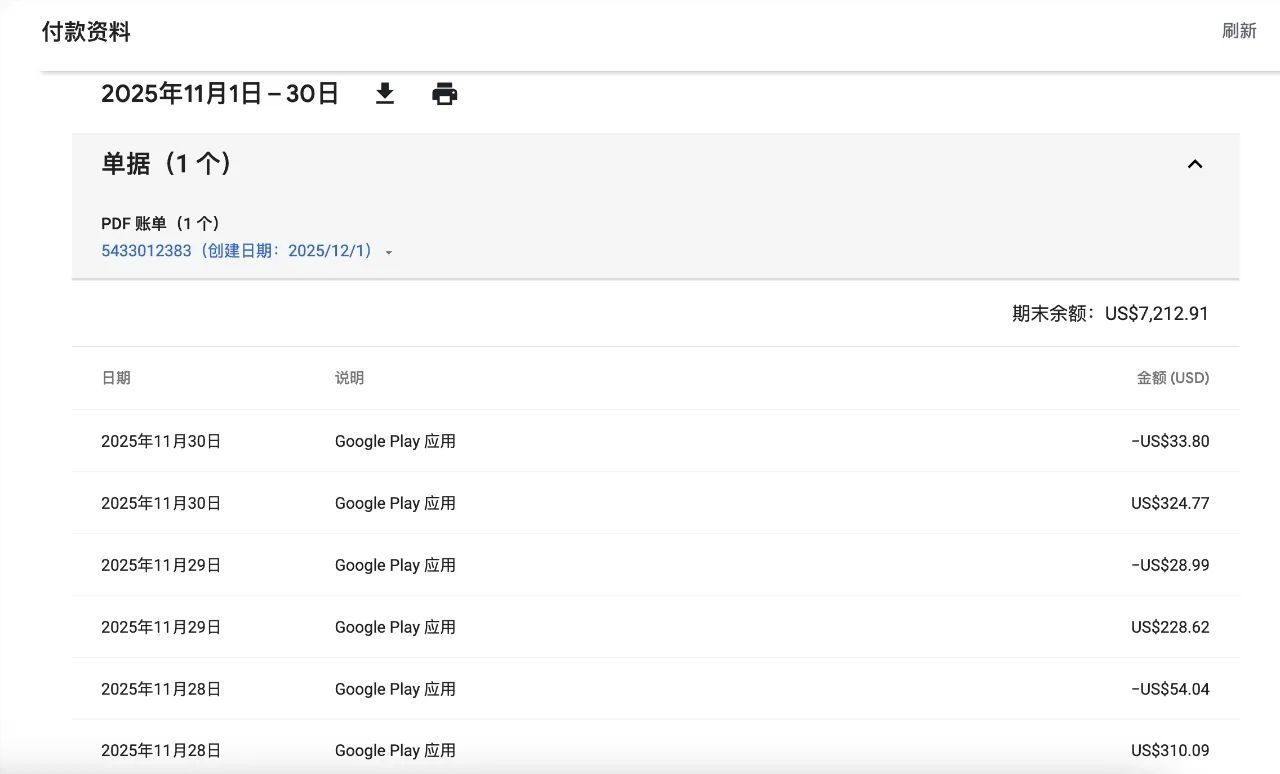The image size is (1280, 774).
Task: Click the 付款资料 page title
Action: pos(86,32)
